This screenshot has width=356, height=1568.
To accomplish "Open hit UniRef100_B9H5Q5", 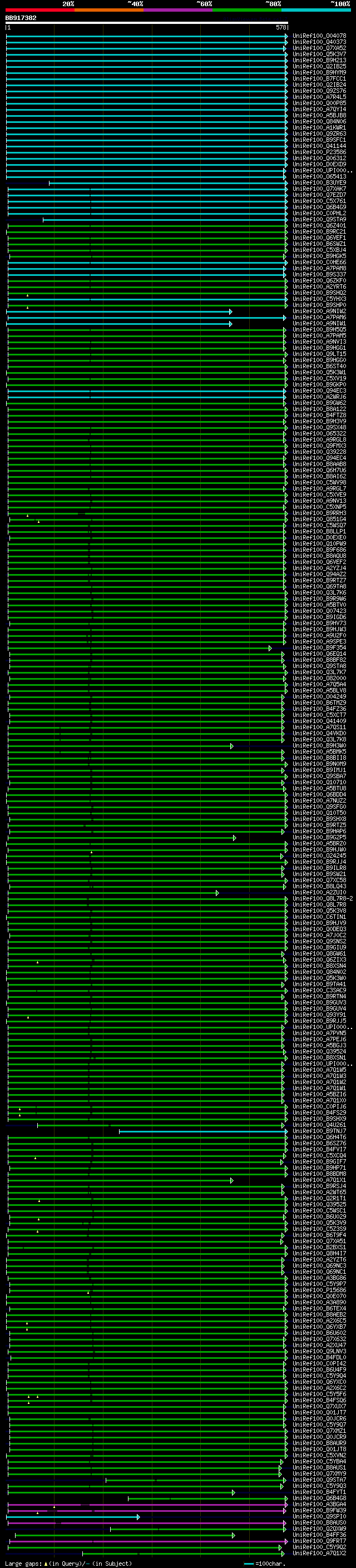I will pos(319,330).
